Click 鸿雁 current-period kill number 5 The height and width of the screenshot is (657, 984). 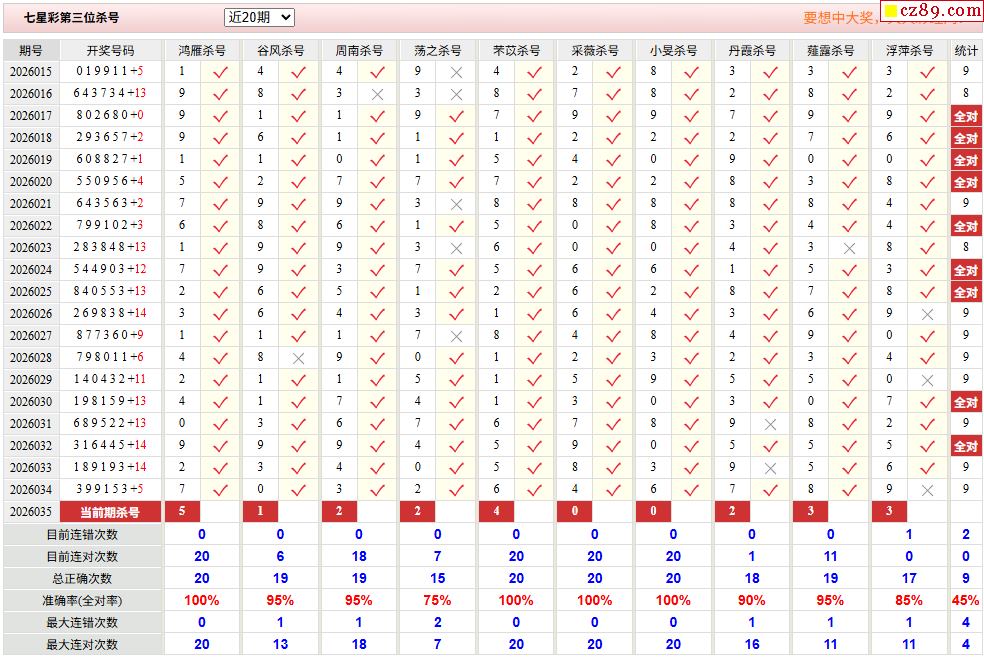pos(182,511)
